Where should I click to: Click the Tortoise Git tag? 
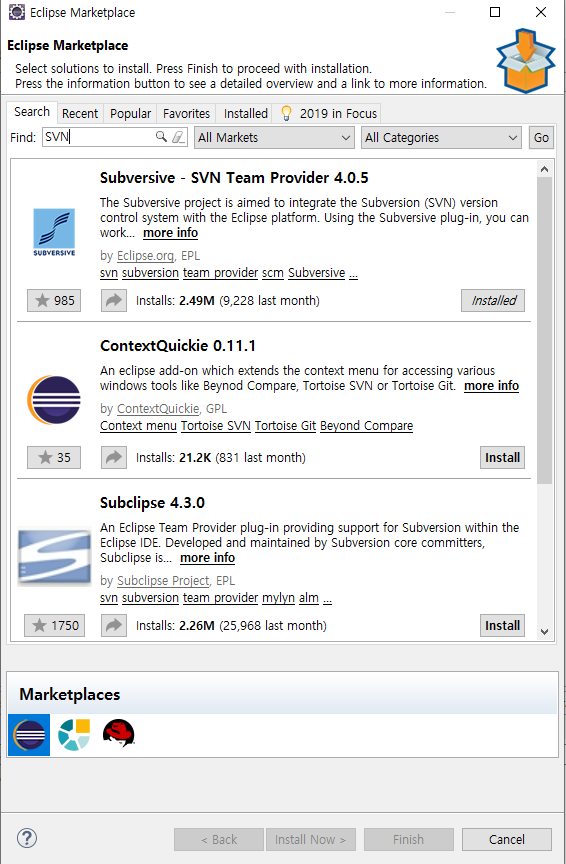tap(285, 426)
